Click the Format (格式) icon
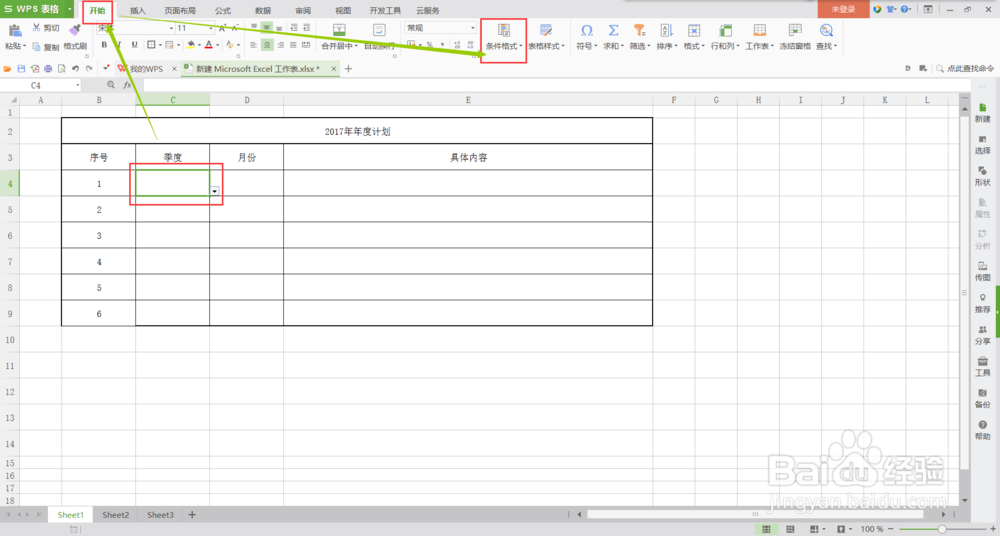Image resolution: width=1000 pixels, height=536 pixels. click(x=694, y=30)
